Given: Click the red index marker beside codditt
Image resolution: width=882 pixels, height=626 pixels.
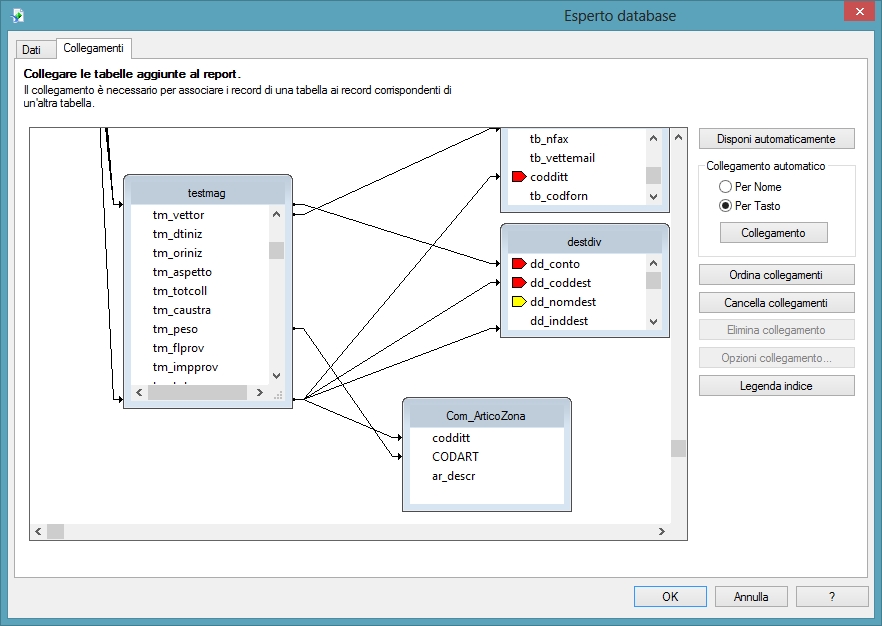Looking at the screenshot, I should click(x=519, y=177).
